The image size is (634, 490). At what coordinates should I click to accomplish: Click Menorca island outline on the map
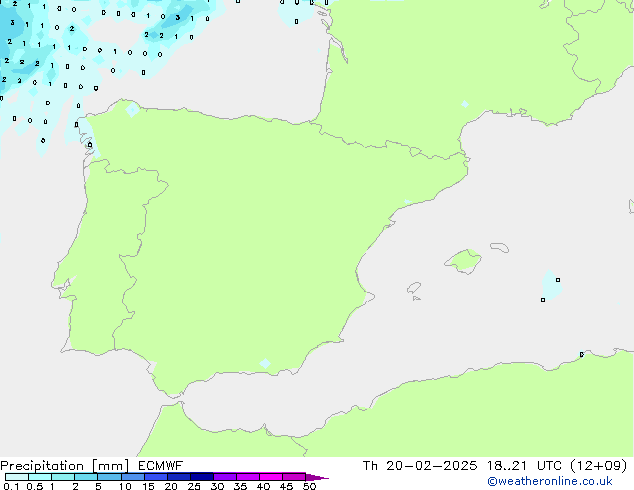500,247
